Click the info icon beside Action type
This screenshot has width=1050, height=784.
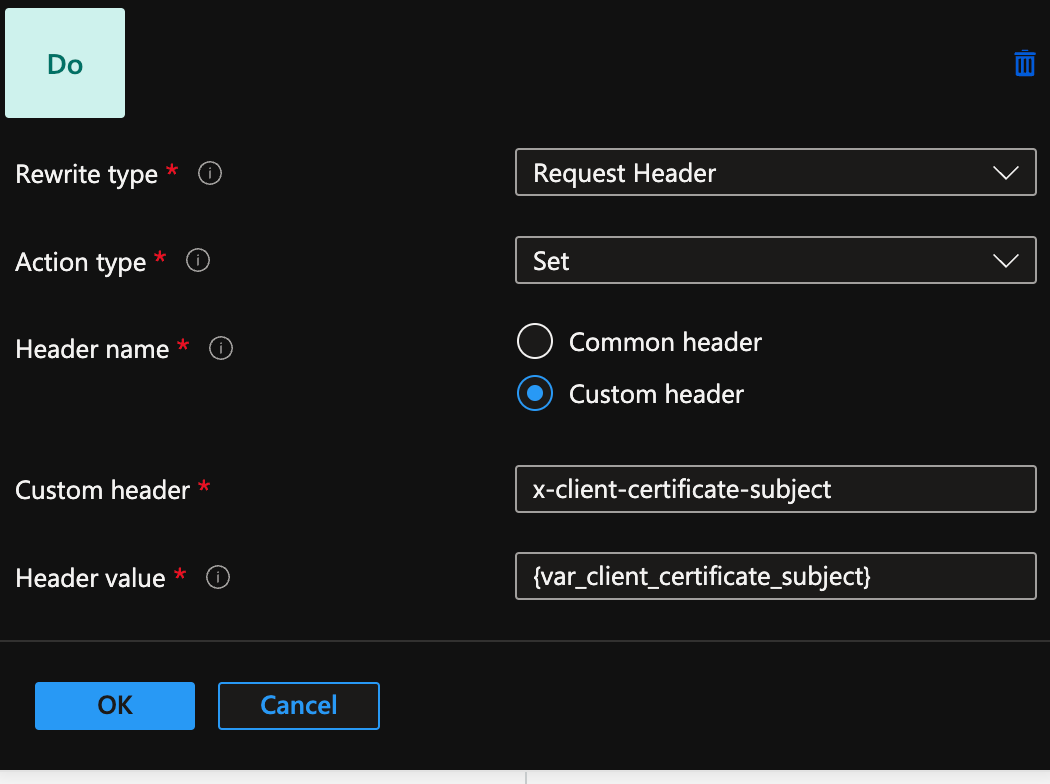(198, 261)
